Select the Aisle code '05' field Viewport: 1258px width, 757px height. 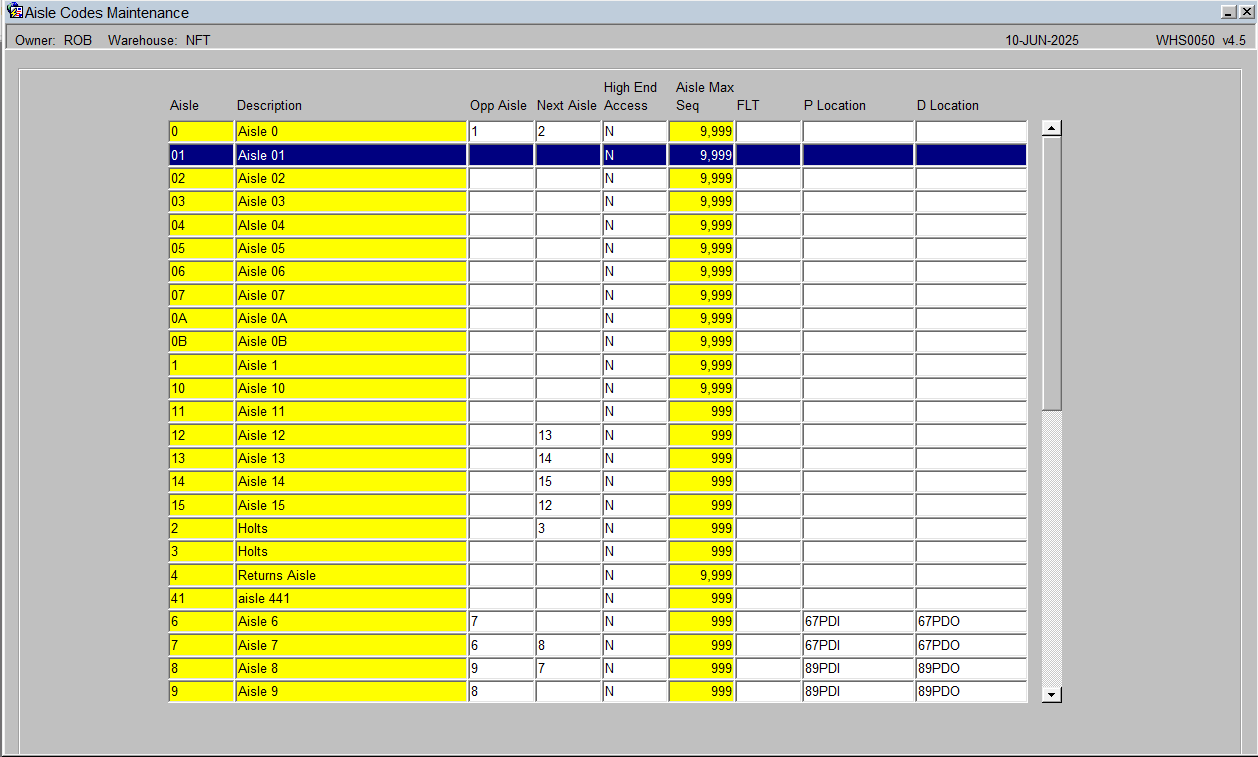[201, 248]
